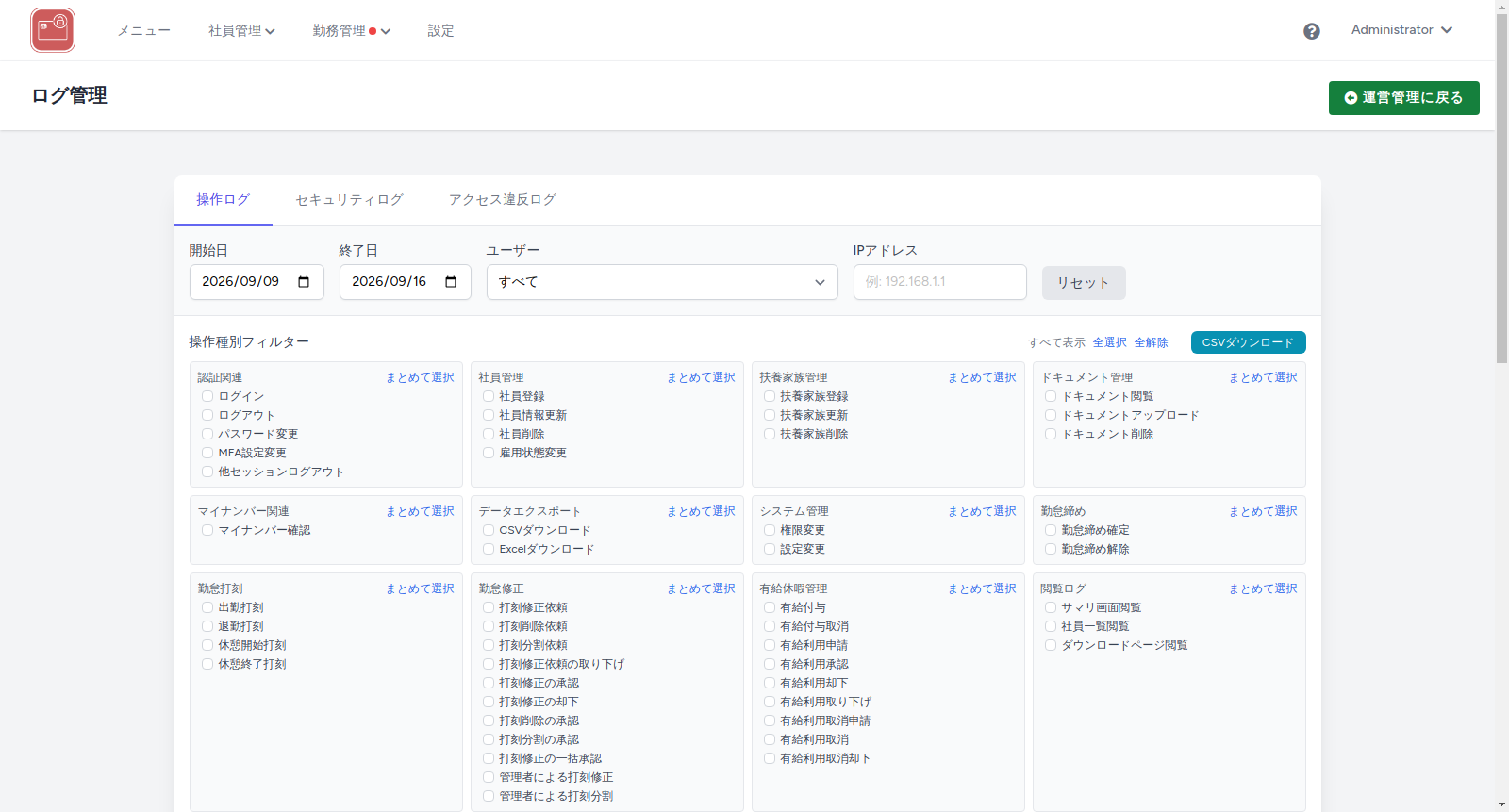Viewport: 1509px width, 812px height.
Task: Check the パスワード変更 checkbox
Action: click(207, 434)
